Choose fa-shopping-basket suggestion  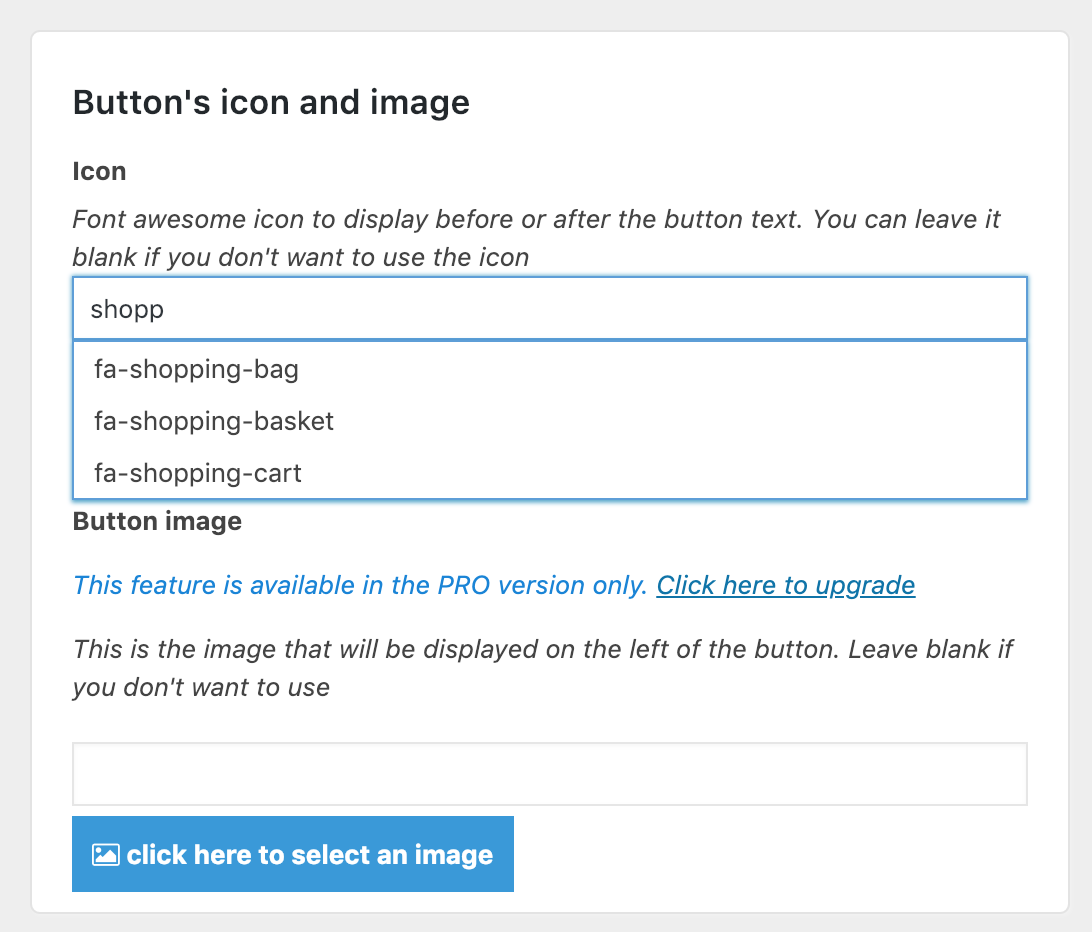(x=549, y=421)
